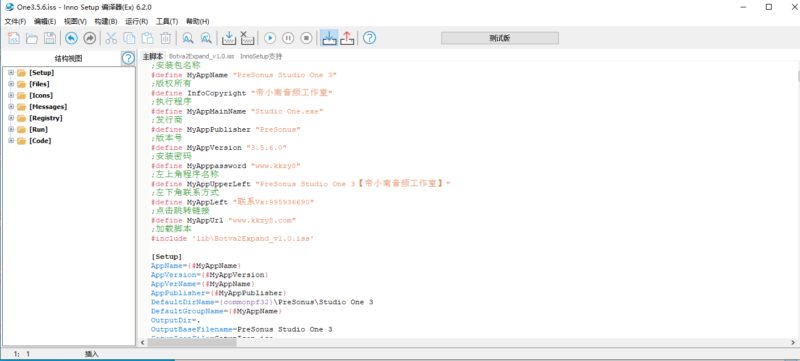The height and width of the screenshot is (361, 800).
Task: Expand the [Run] tree node
Action: coord(11,130)
